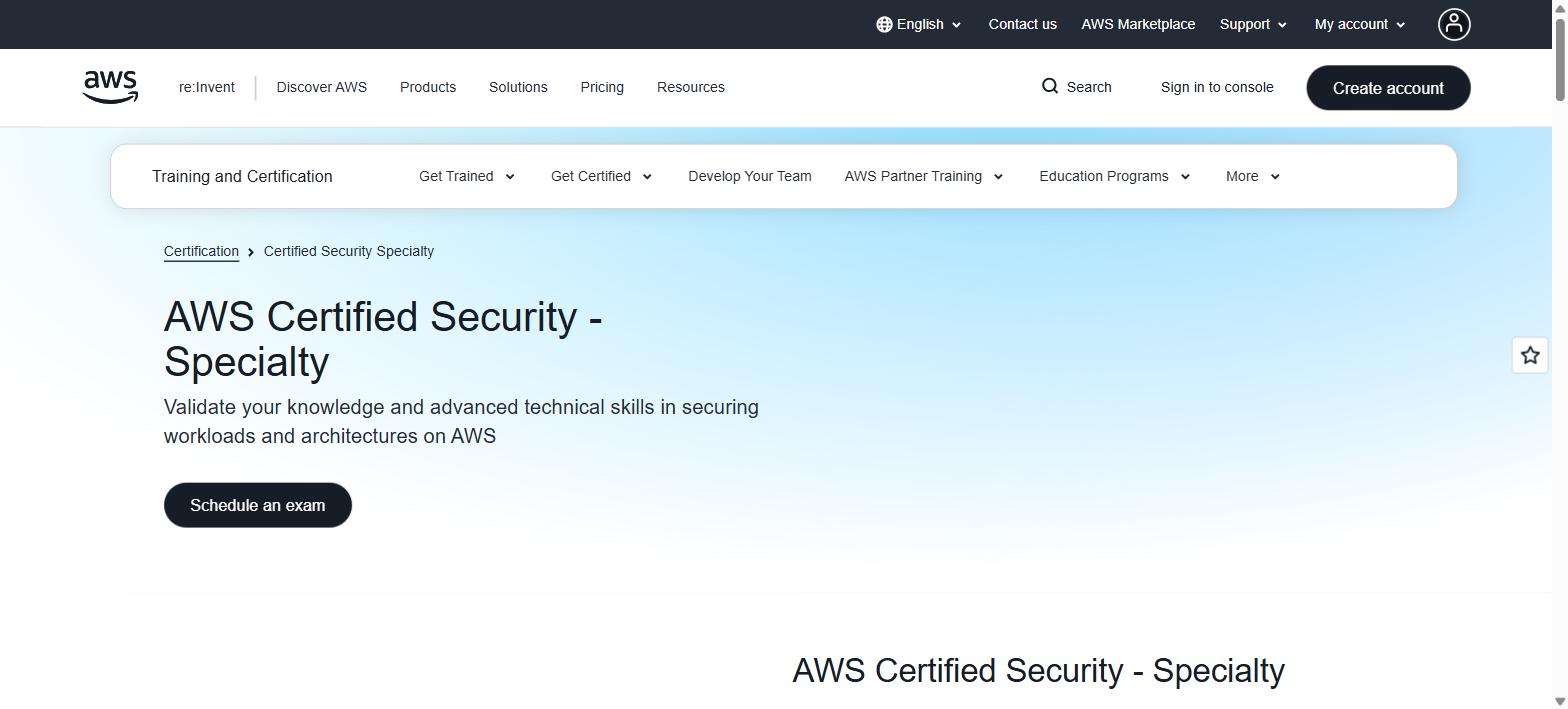Open the Solutions menu

(x=518, y=87)
